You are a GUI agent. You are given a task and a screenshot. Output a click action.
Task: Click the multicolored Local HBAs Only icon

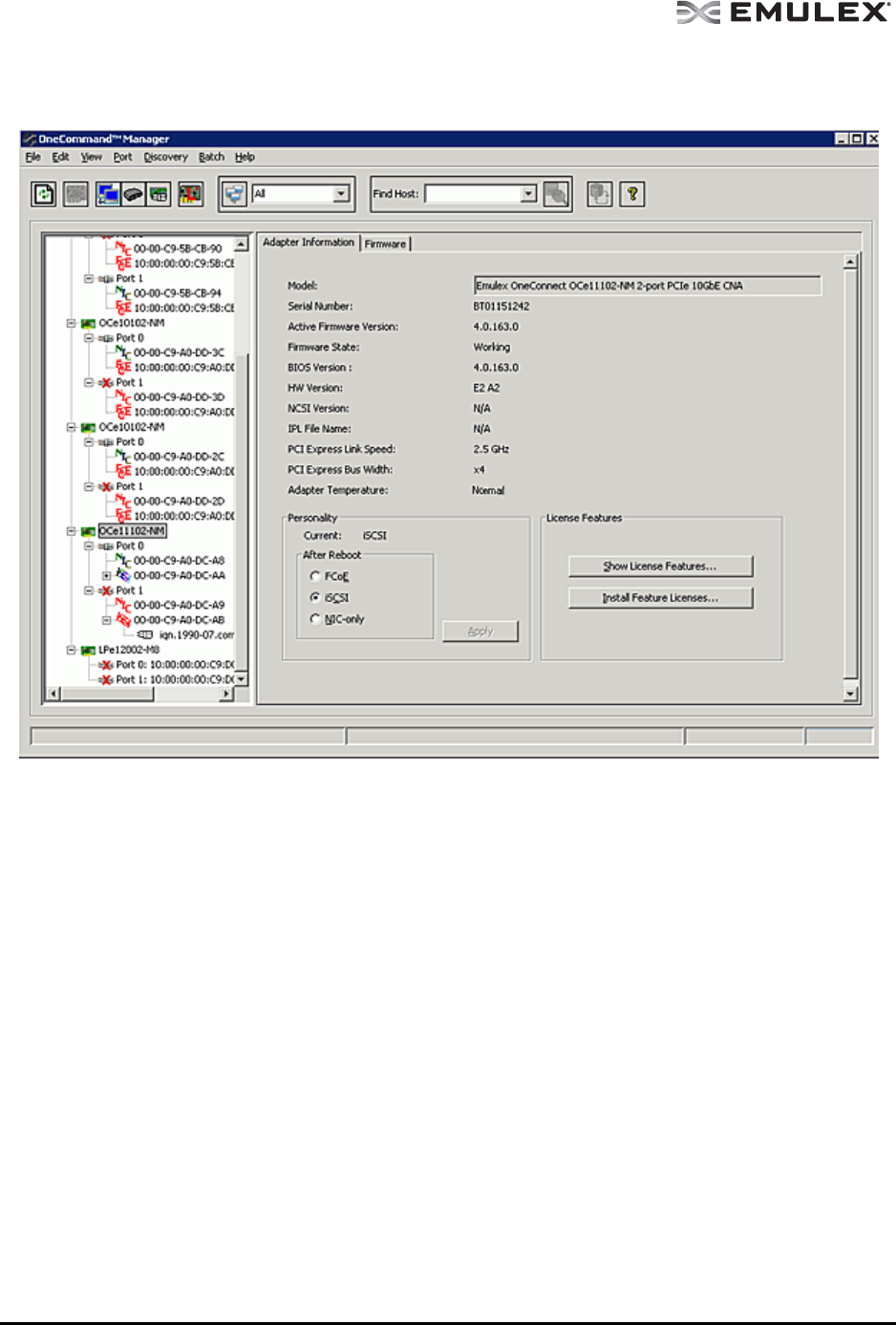coord(190,194)
